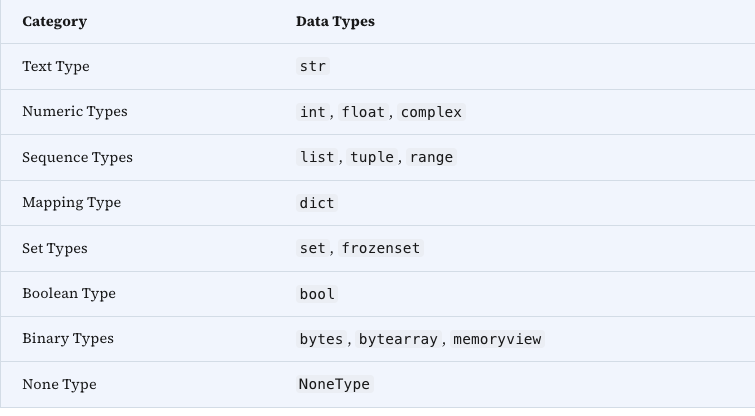Click the bool code tag
The width and height of the screenshot is (755, 416).
click(x=317, y=294)
